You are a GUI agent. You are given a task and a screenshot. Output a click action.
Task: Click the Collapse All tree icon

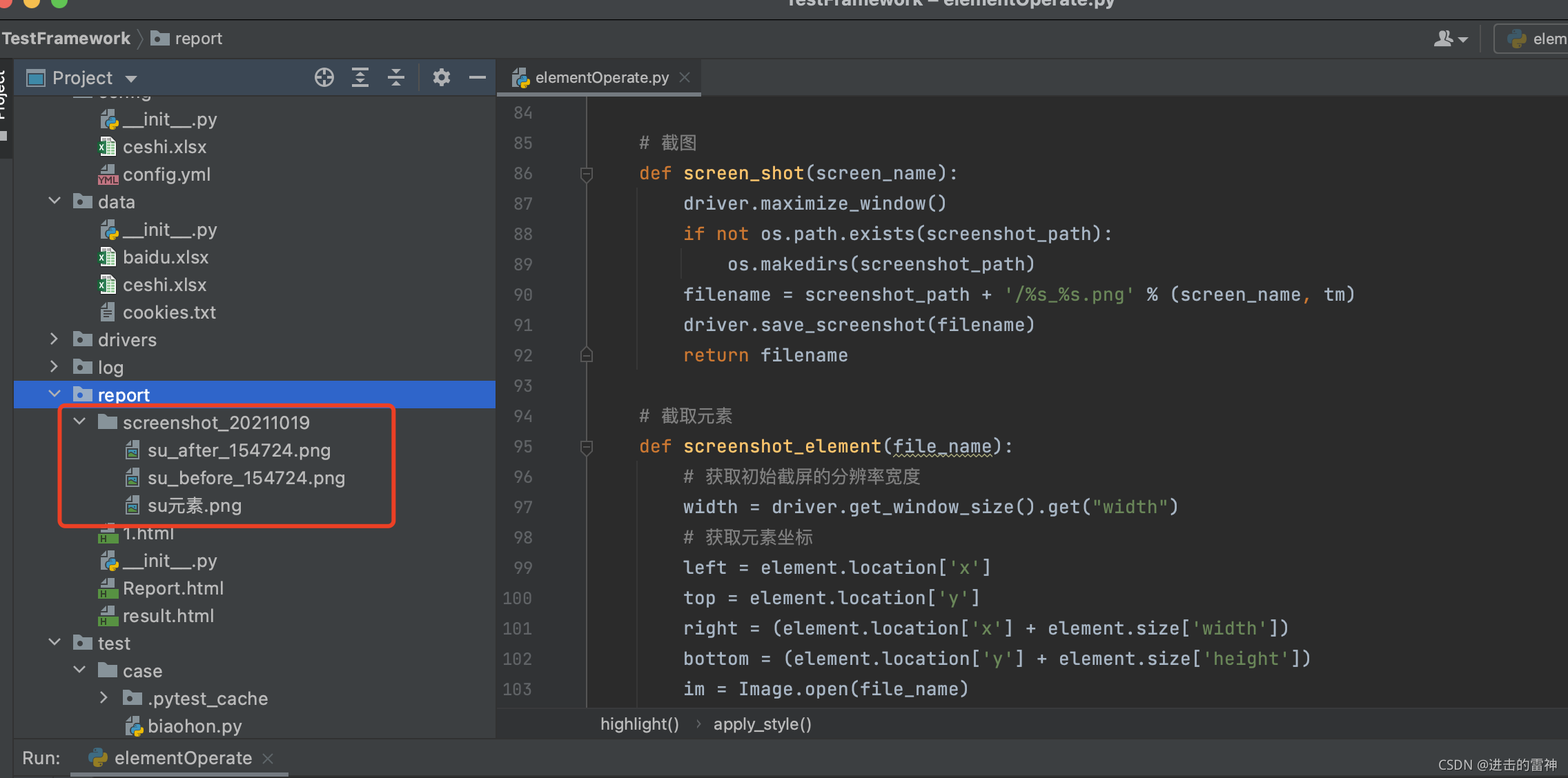pos(396,77)
